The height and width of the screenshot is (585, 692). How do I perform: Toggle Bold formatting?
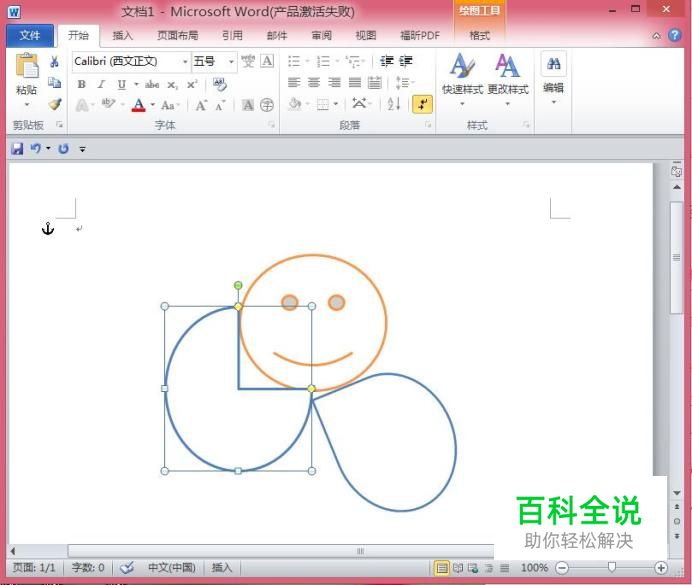coord(81,84)
